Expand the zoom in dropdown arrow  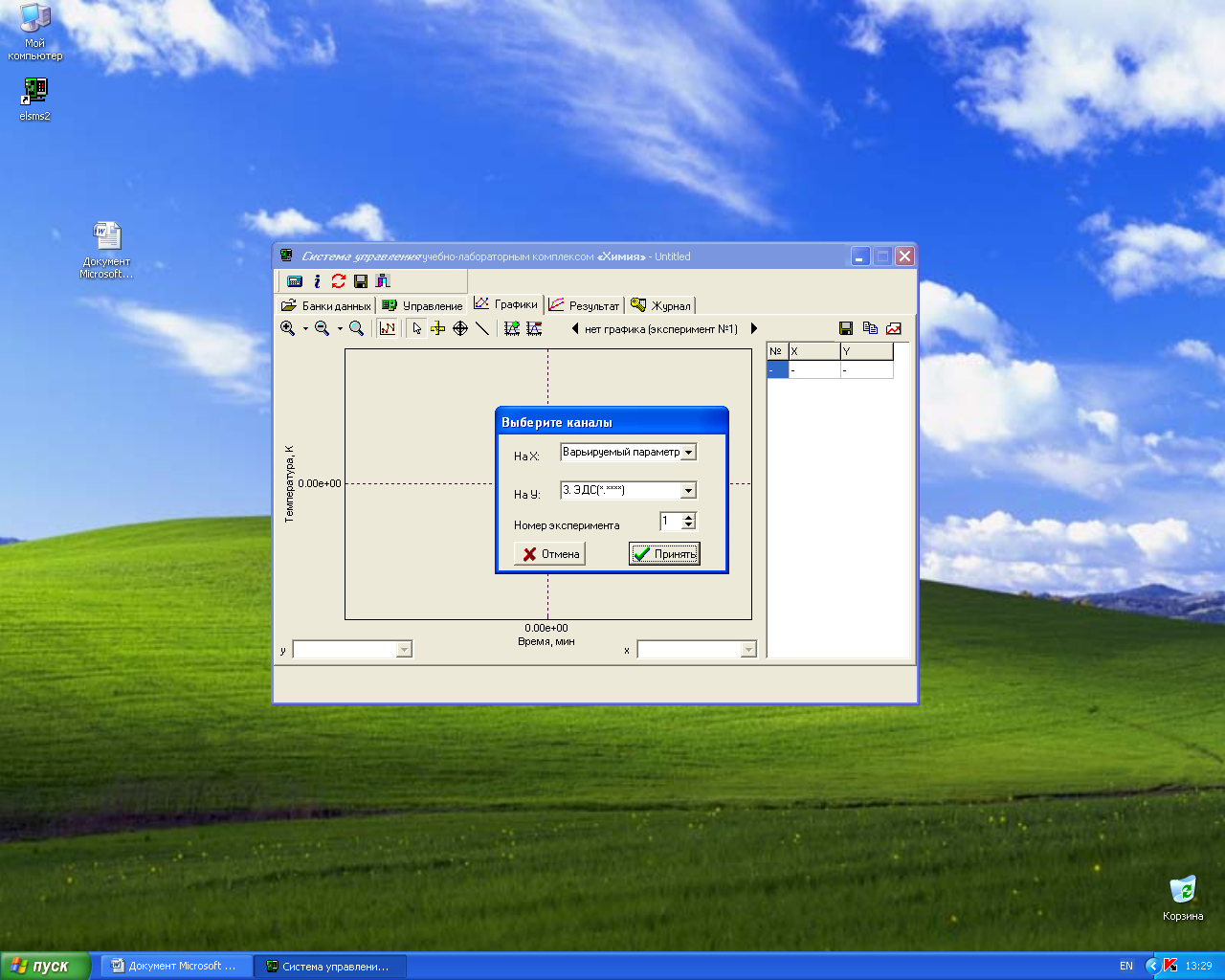(x=305, y=329)
